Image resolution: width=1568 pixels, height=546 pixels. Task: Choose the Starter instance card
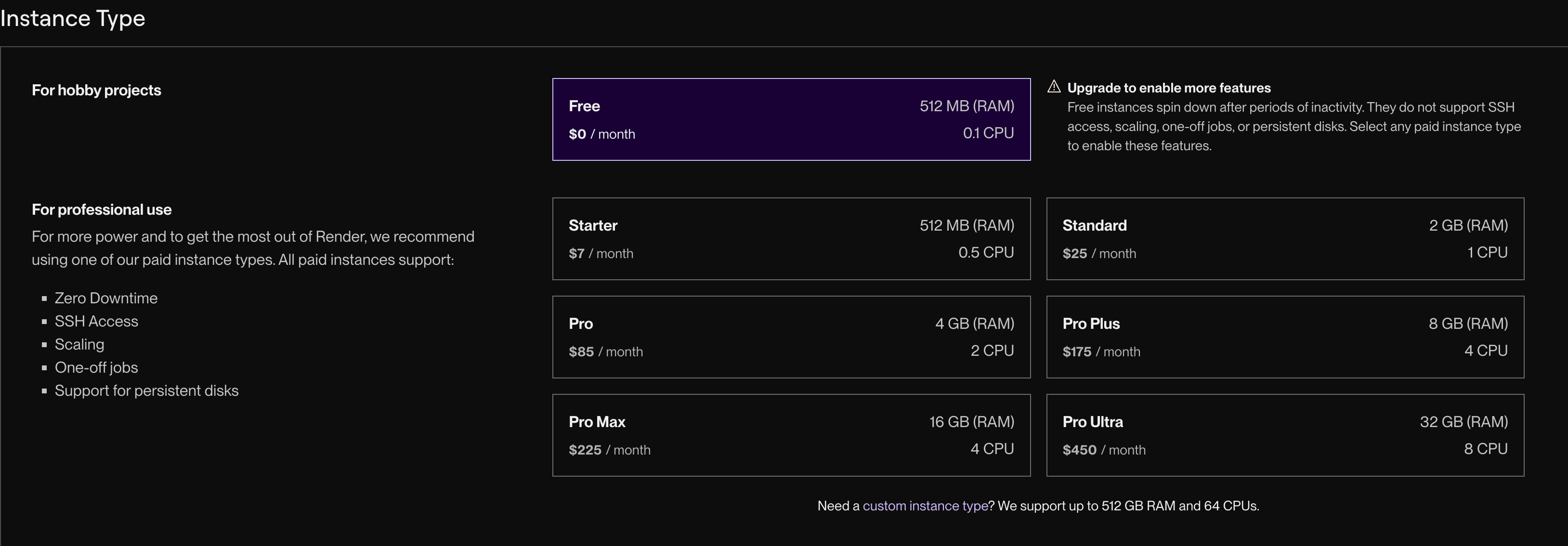click(x=791, y=239)
